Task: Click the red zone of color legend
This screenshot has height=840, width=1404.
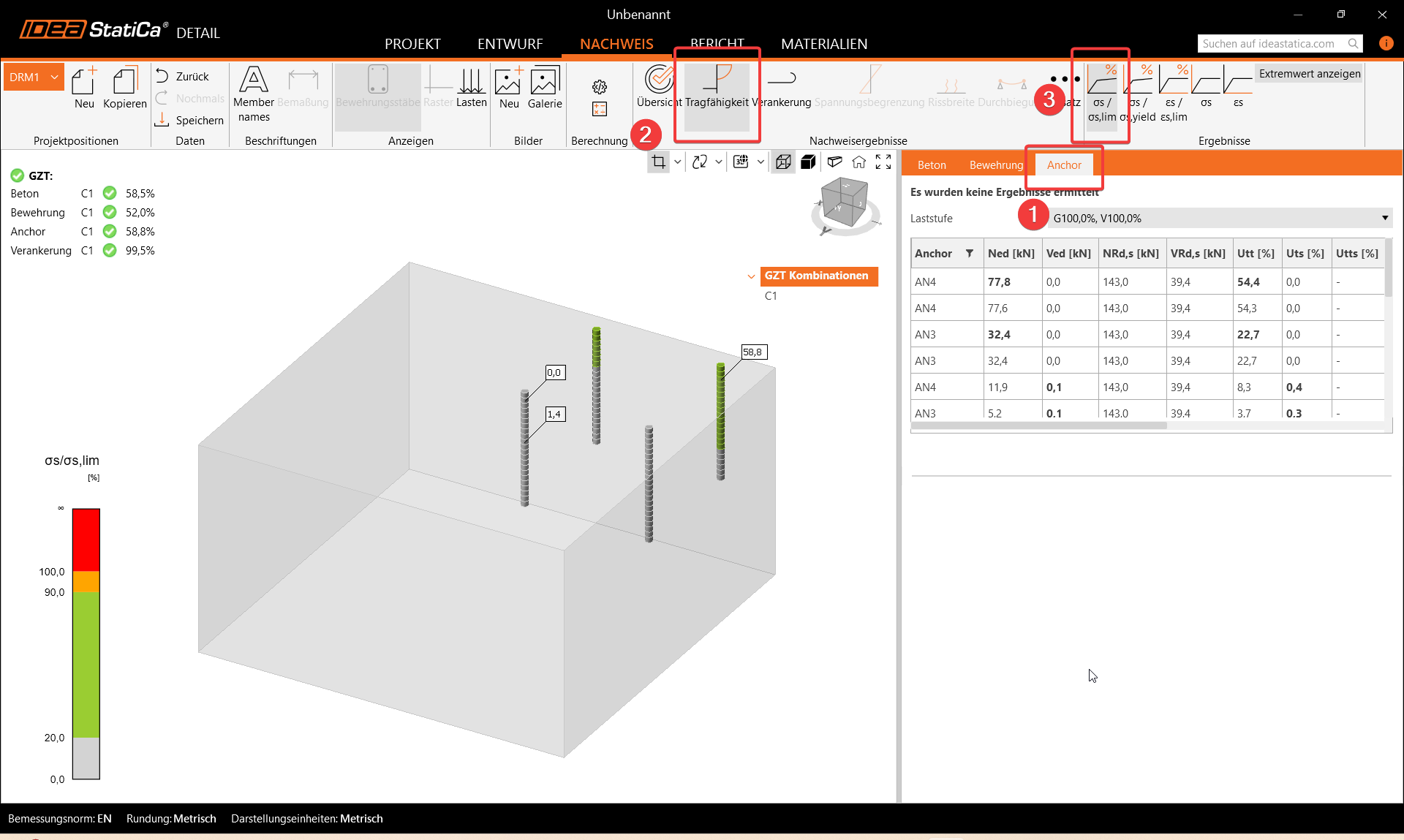Action: [86, 539]
